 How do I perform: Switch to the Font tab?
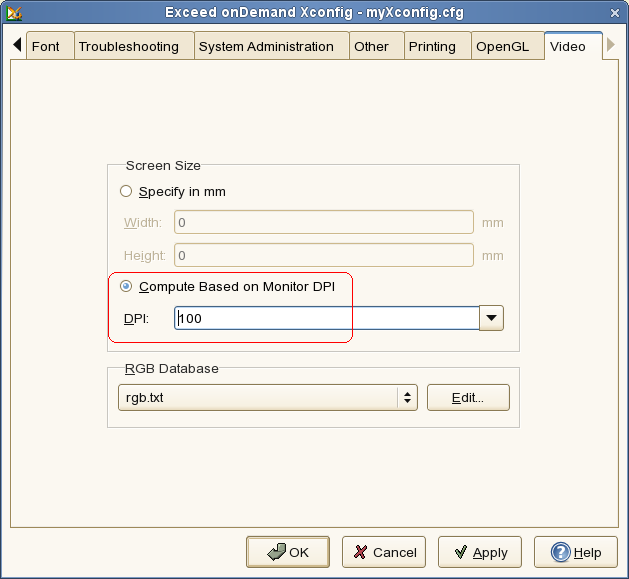[x=46, y=46]
